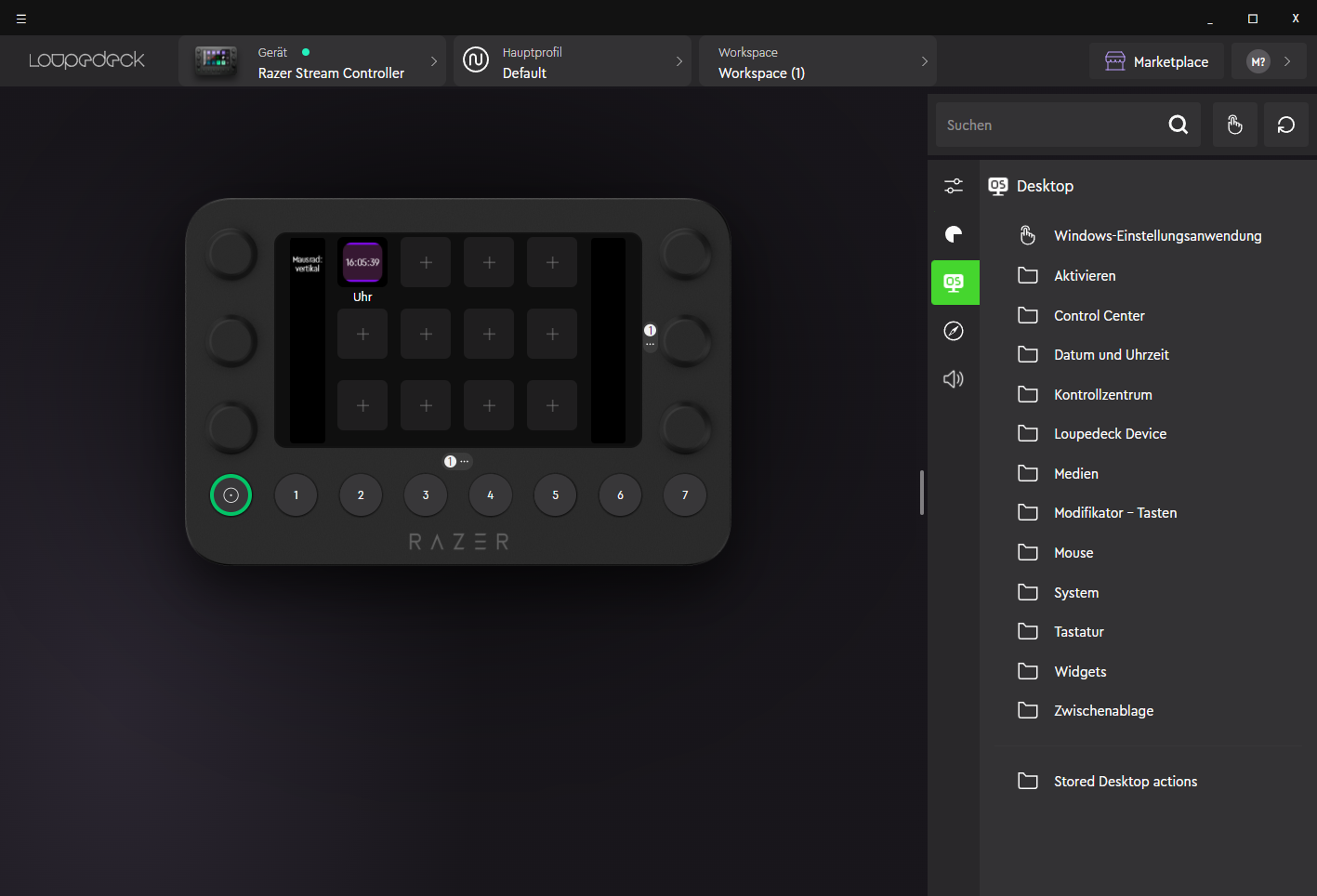Screen dimensions: 1317x896
Task: Select the Uhr clock touch button
Action: pyautogui.click(x=362, y=263)
